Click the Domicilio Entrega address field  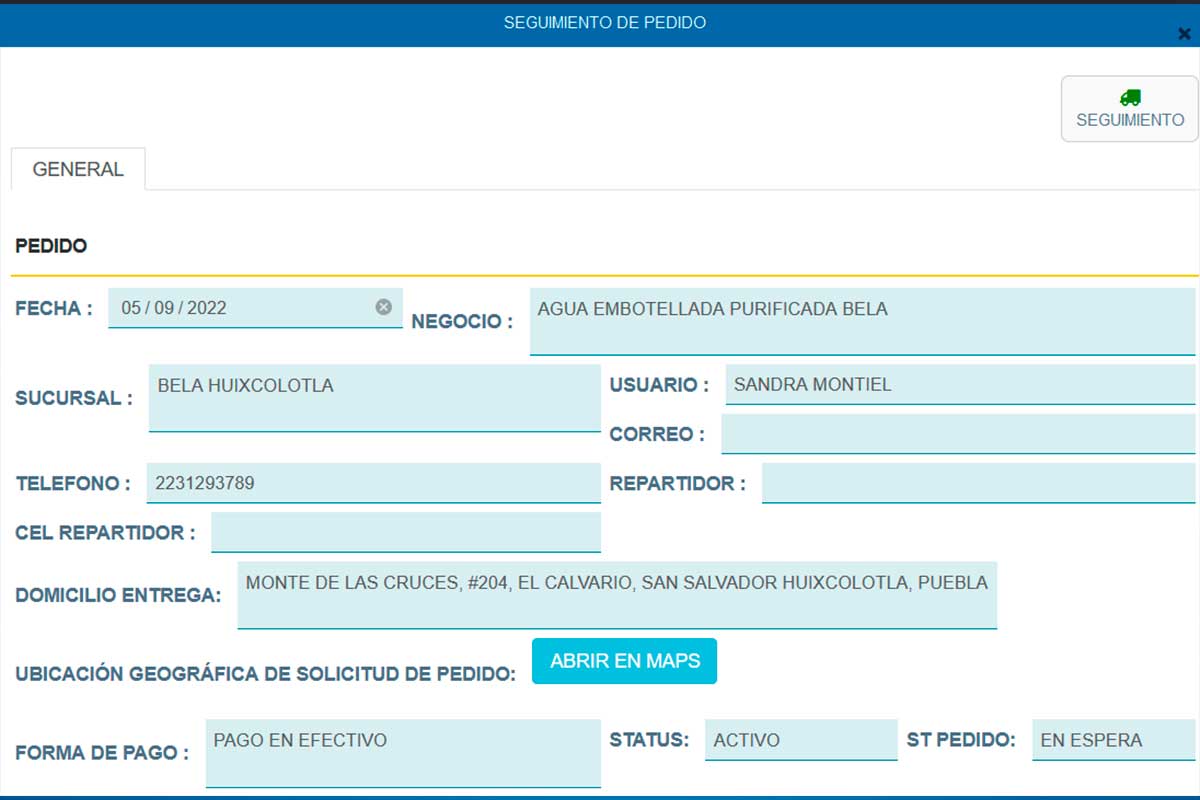(617, 595)
